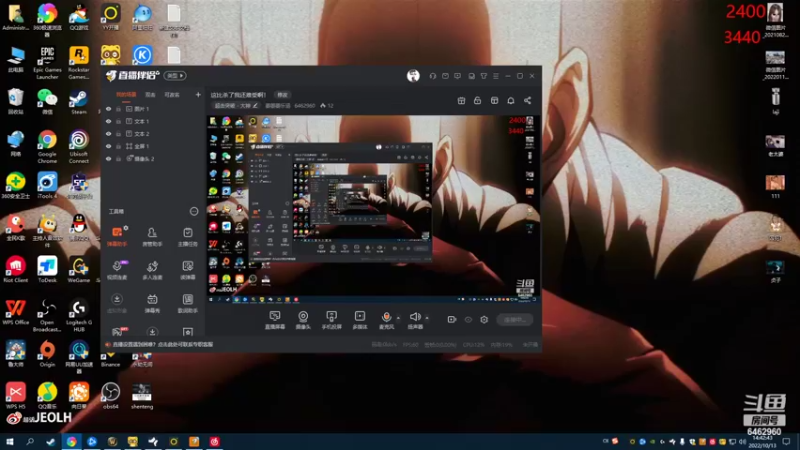The height and width of the screenshot is (450, 800).
Task: Click the category pill next to app logo
Action: pyautogui.click(x=175, y=76)
